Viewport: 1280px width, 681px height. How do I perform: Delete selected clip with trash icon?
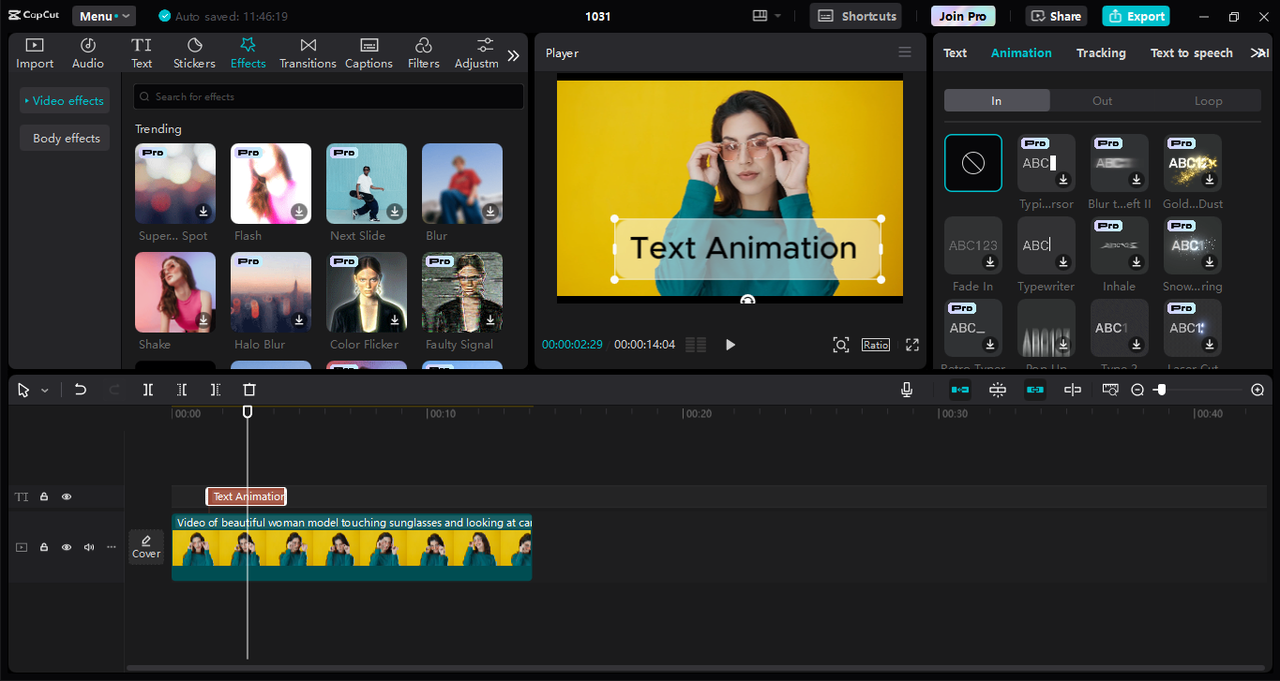point(250,390)
